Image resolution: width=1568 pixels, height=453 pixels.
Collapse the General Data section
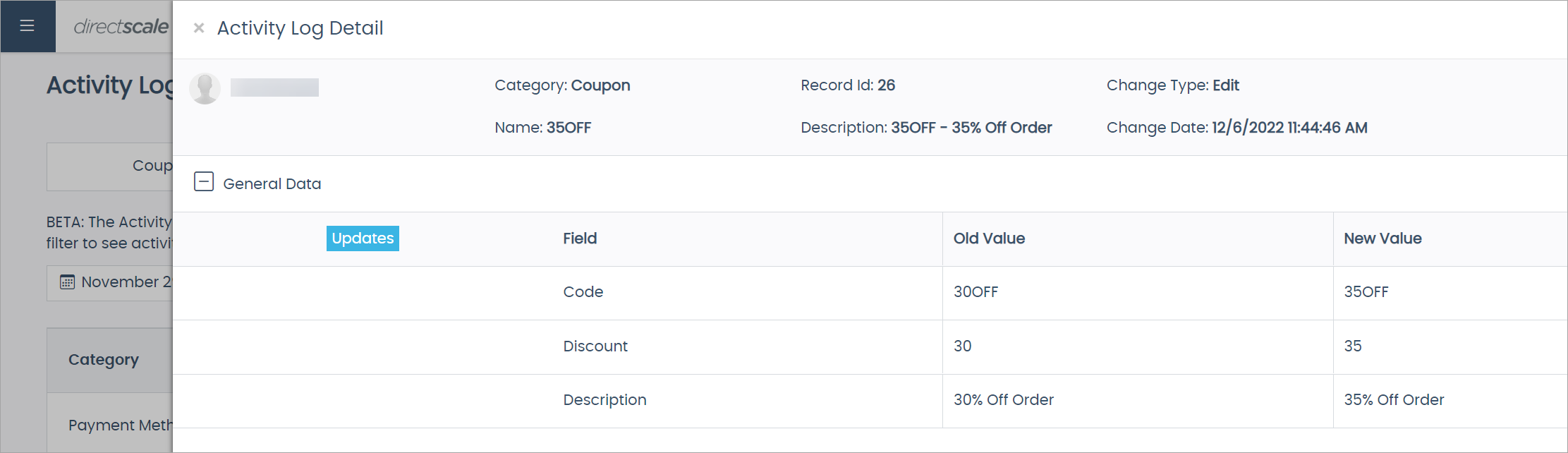click(203, 182)
